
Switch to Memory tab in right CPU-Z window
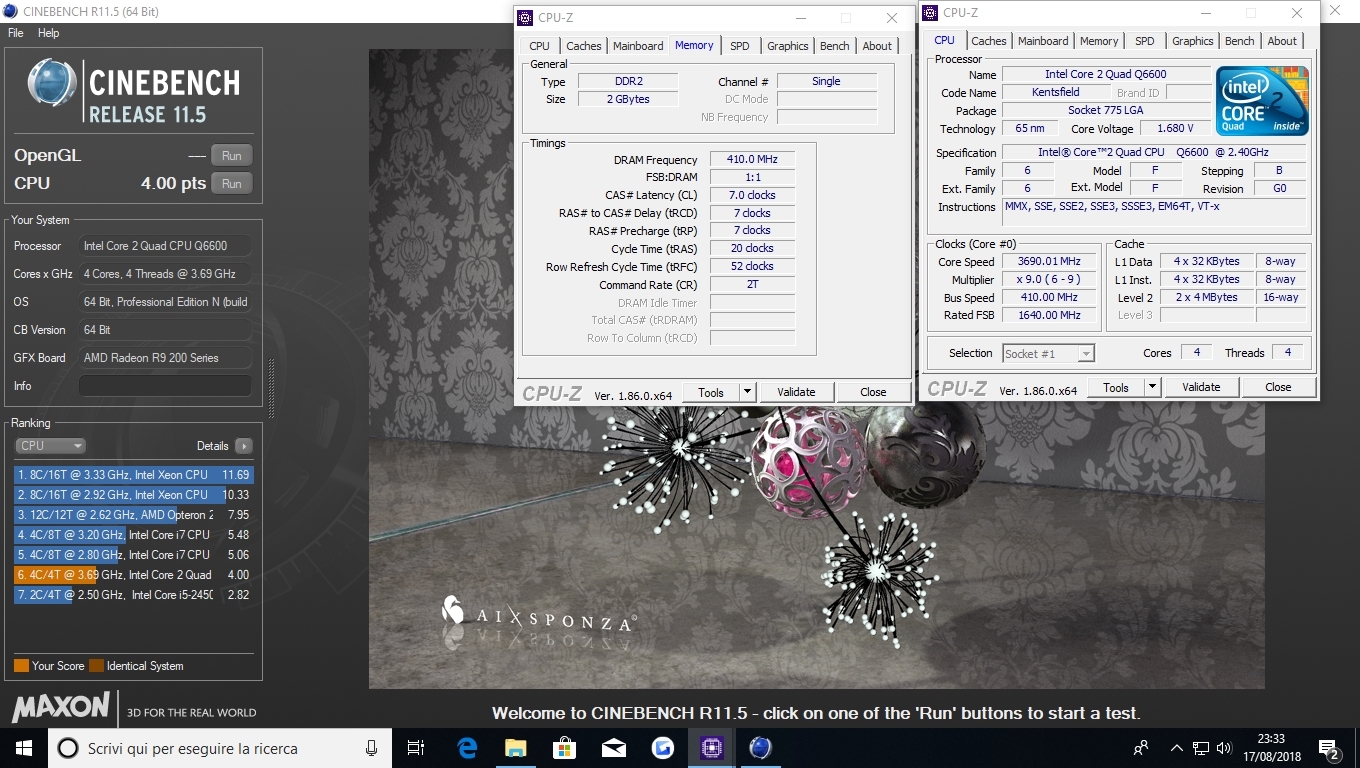(1099, 41)
